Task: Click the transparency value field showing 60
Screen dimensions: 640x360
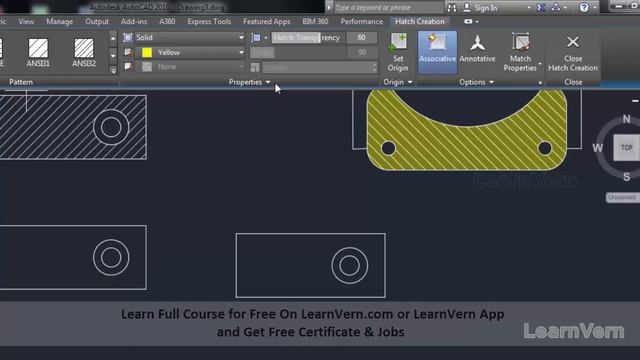Action: (x=362, y=38)
